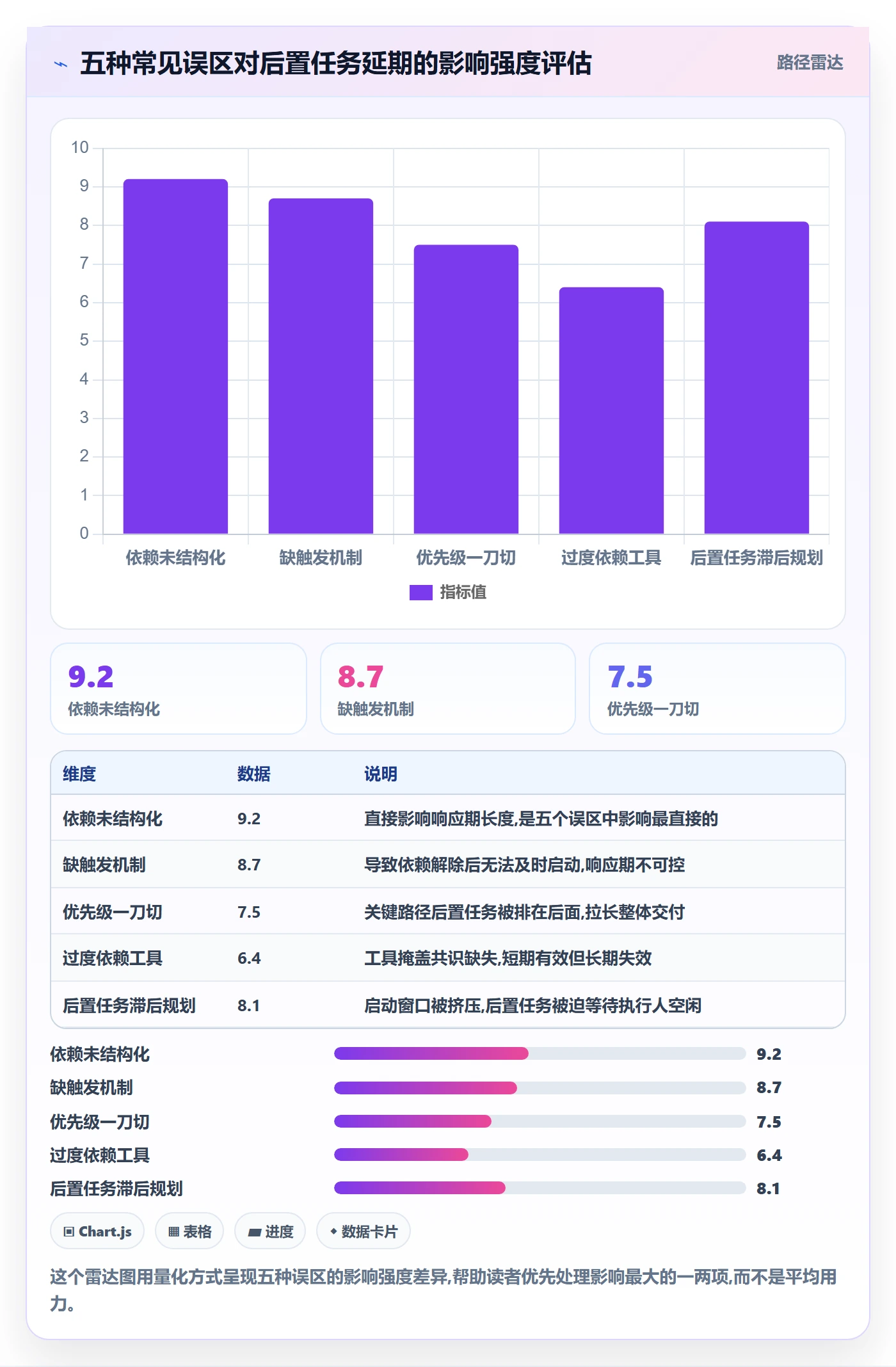Screen dimensions: 896x1367
Task: Open the 8.7 缺触发机制 data card
Action: point(448,689)
